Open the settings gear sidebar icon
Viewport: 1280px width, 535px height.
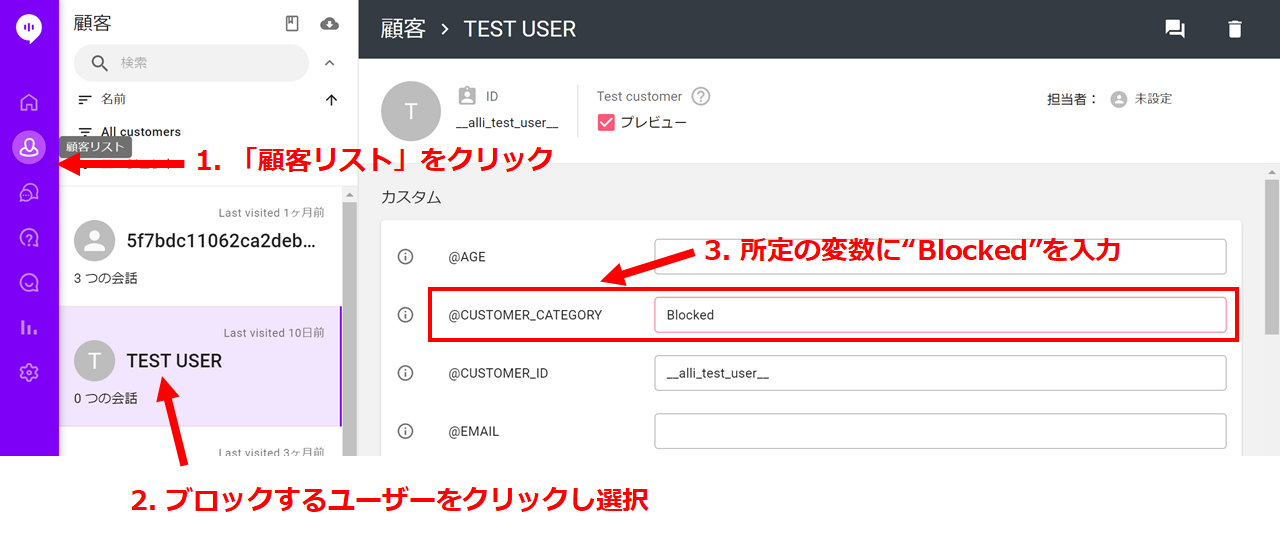point(29,373)
